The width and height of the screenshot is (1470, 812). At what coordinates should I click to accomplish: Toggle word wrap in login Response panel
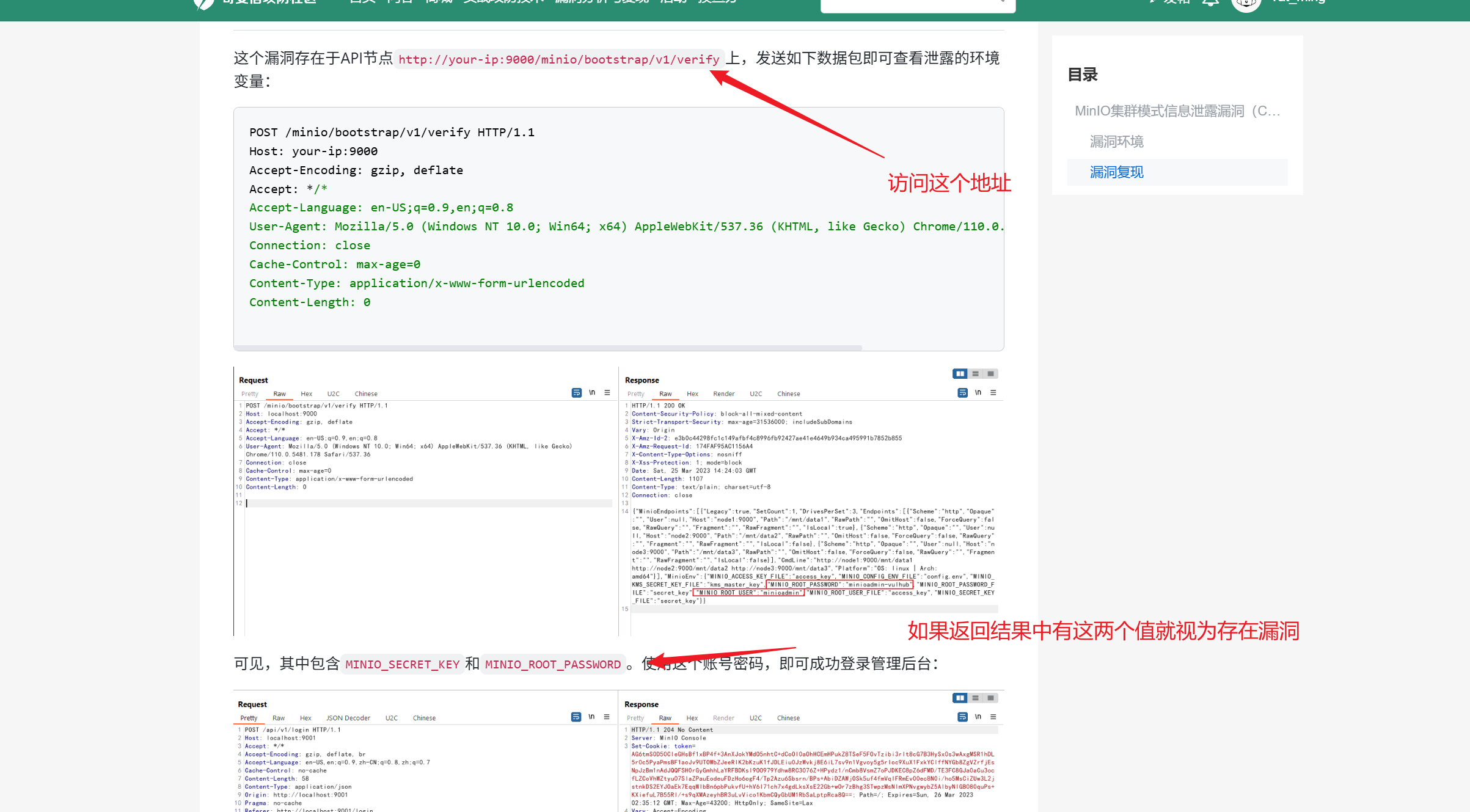click(x=962, y=717)
